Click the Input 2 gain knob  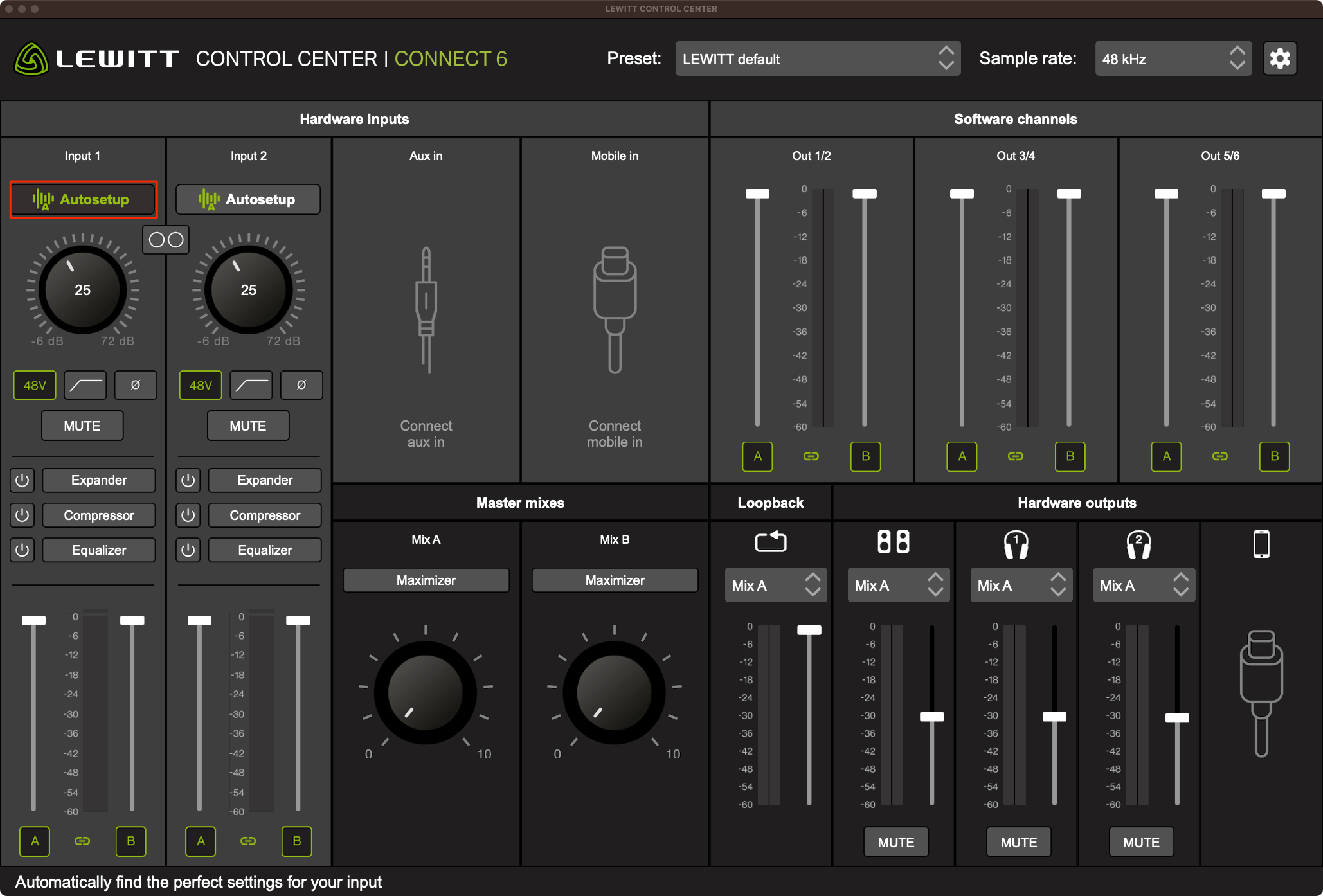coord(249,290)
